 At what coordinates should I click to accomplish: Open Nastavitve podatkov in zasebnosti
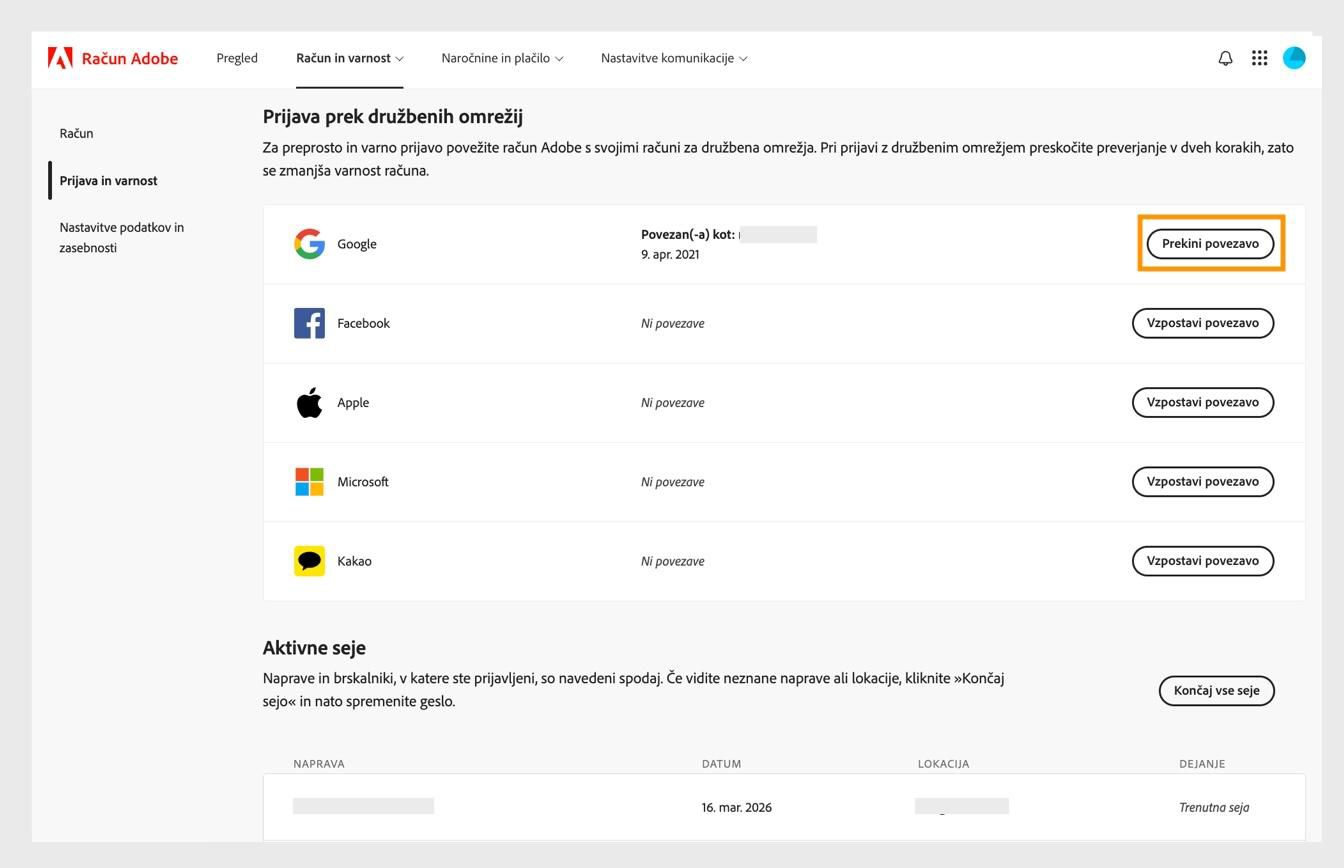[121, 237]
